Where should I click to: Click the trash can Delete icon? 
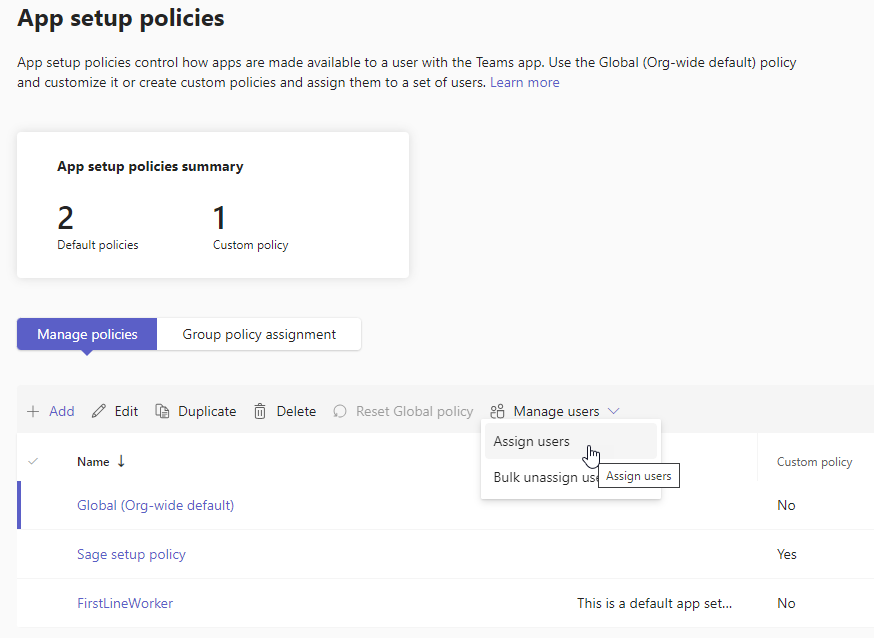[x=260, y=411]
